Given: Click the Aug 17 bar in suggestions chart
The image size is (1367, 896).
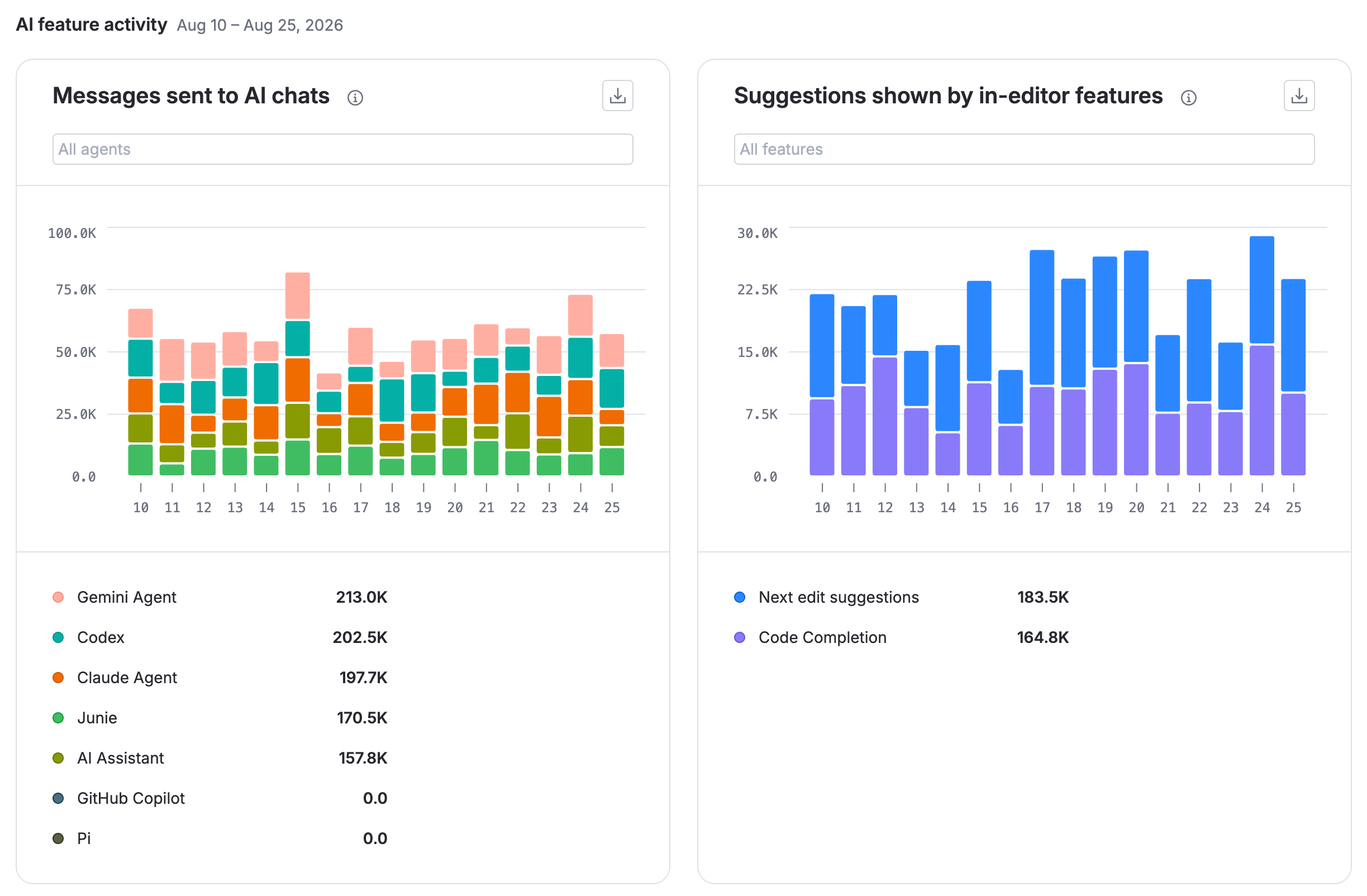Looking at the screenshot, I should coord(1042,363).
